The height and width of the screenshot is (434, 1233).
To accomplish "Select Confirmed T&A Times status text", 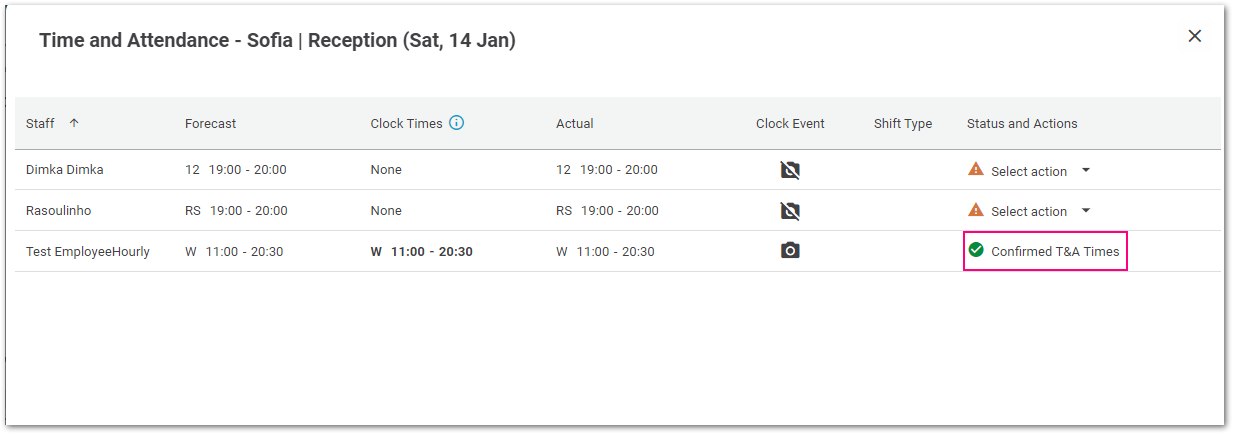I will [1055, 252].
